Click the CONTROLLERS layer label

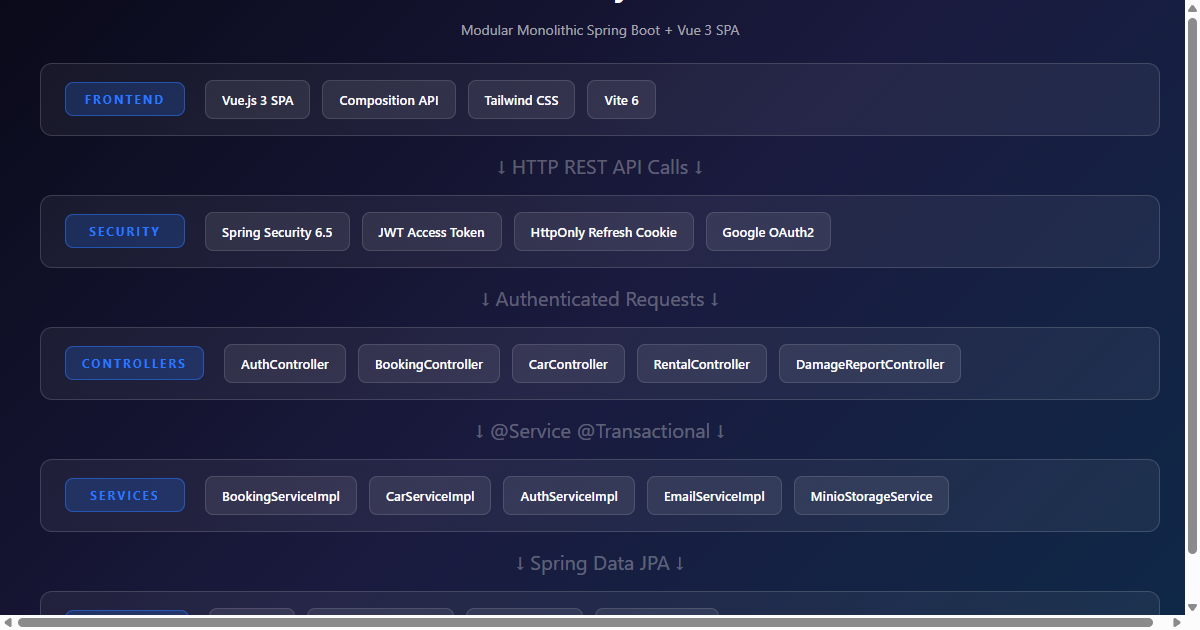pos(134,363)
